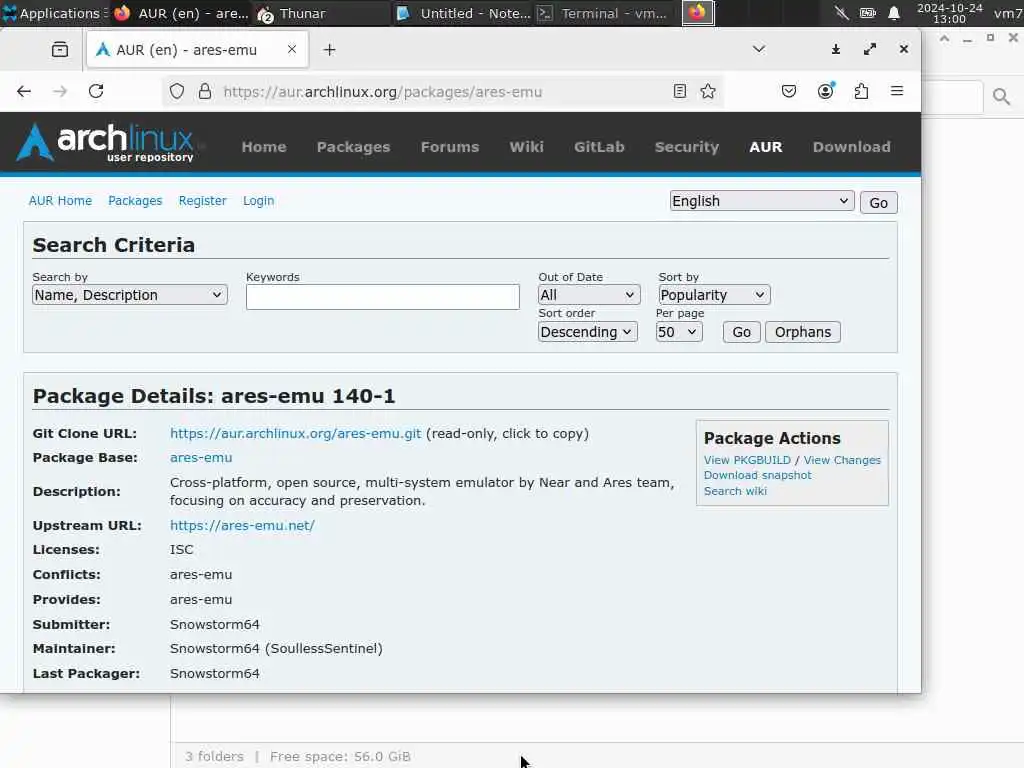Switch to Untitled Notepad taskbar item
The image size is (1024, 768).
[x=464, y=13]
